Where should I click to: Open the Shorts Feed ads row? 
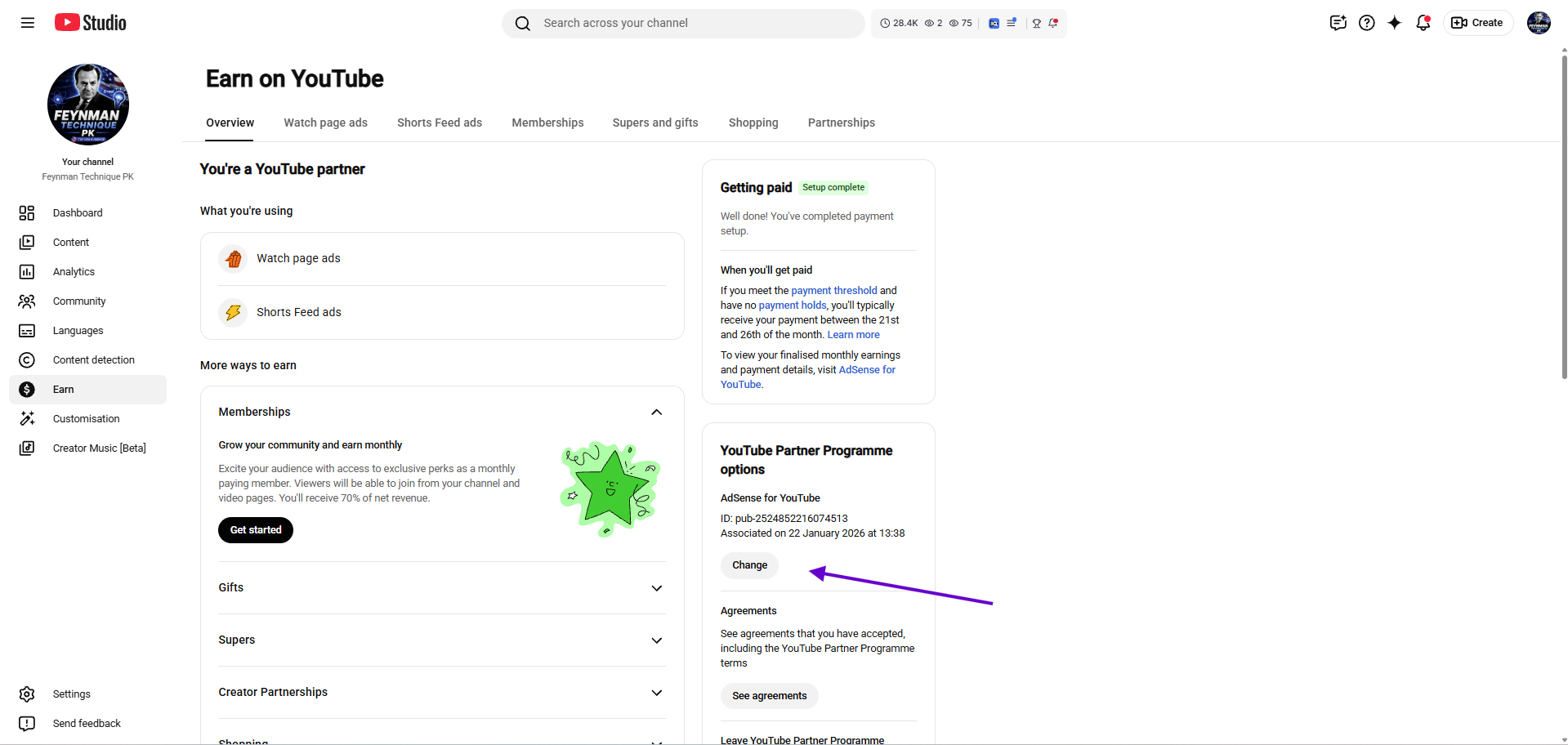click(442, 313)
